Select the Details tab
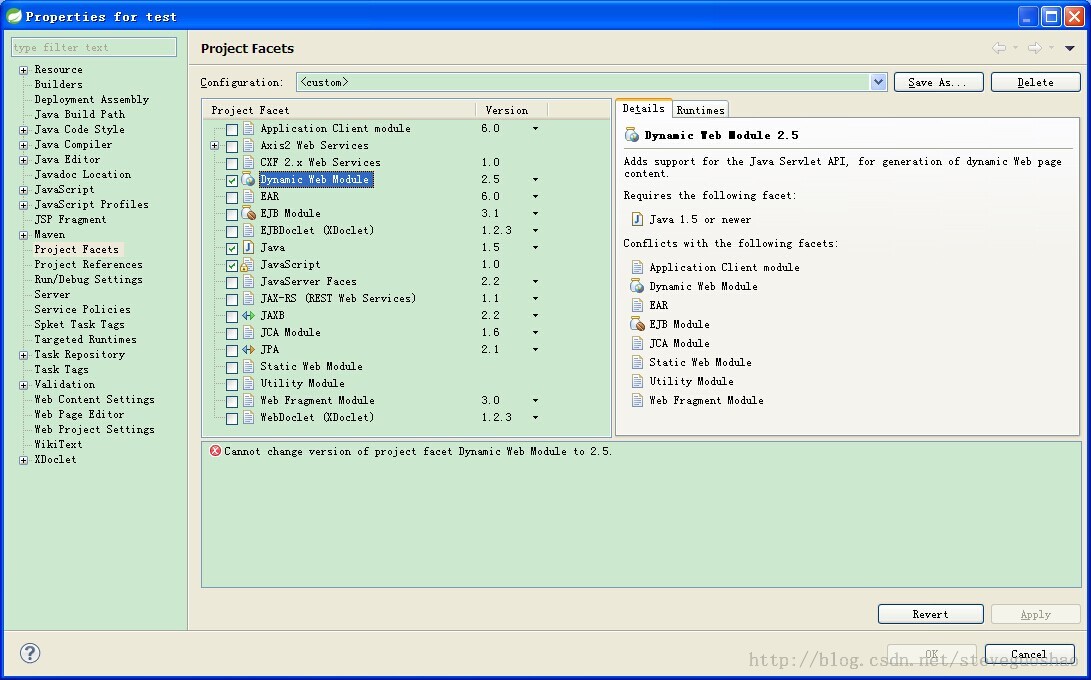 (643, 109)
